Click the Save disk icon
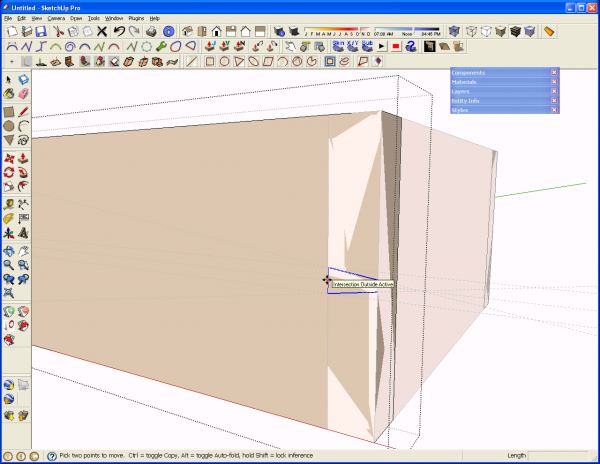This screenshot has height=464, width=600. pyautogui.click(x=41, y=31)
